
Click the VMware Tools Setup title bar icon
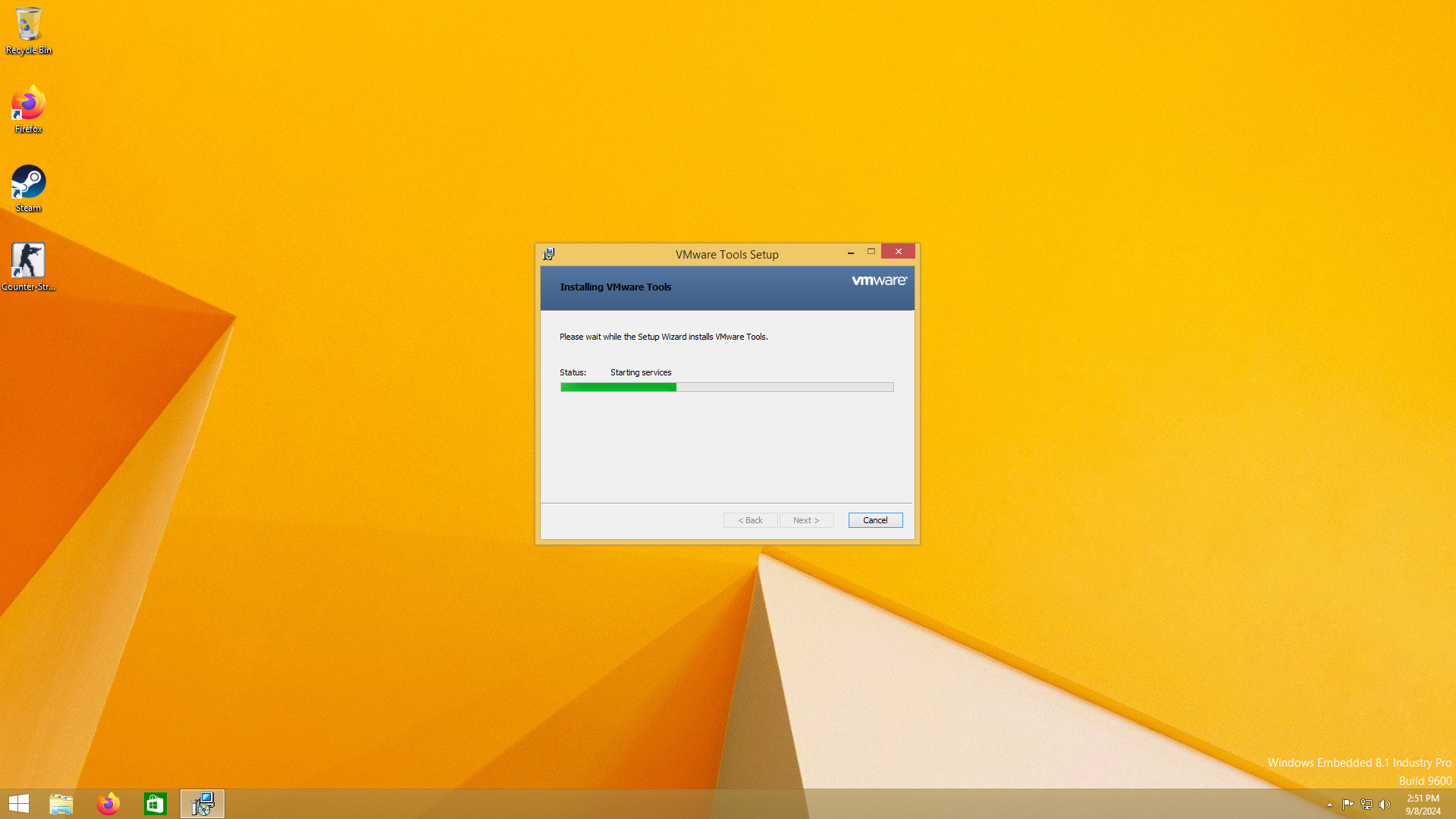pyautogui.click(x=549, y=254)
